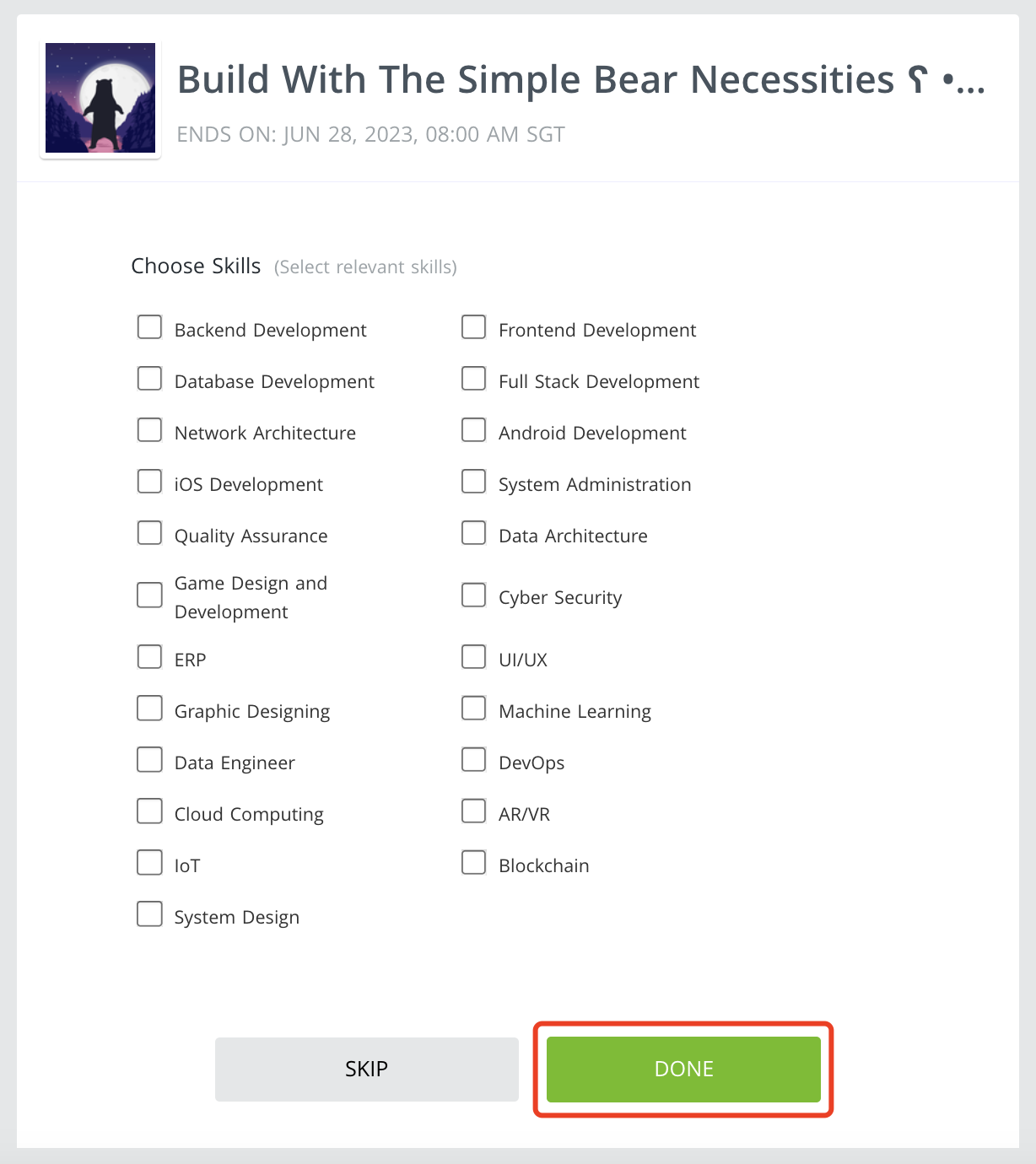The width and height of the screenshot is (1036, 1164).
Task: Tick the Cyber Security skill
Action: 473,595
